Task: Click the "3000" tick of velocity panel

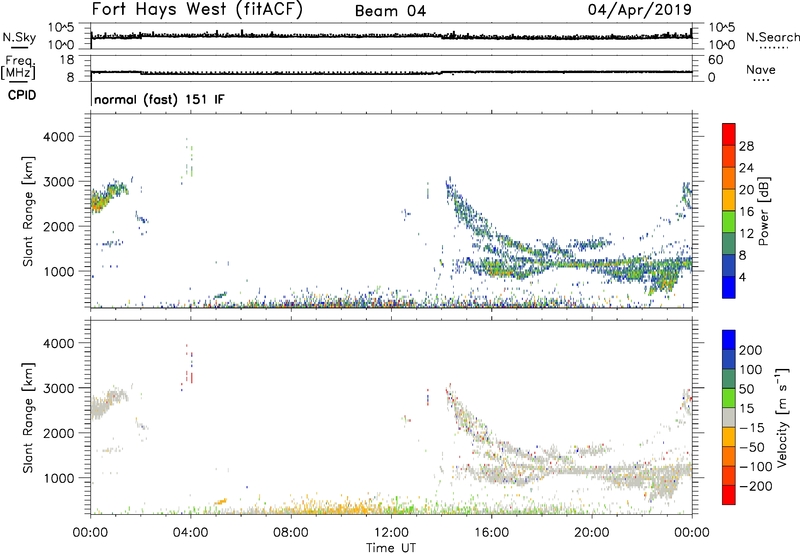Action: pyautogui.click(x=59, y=388)
